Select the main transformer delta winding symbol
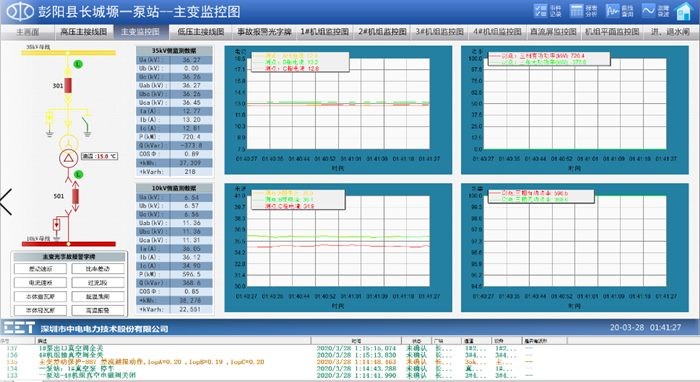Screen dimensions: 700x382 68,158
